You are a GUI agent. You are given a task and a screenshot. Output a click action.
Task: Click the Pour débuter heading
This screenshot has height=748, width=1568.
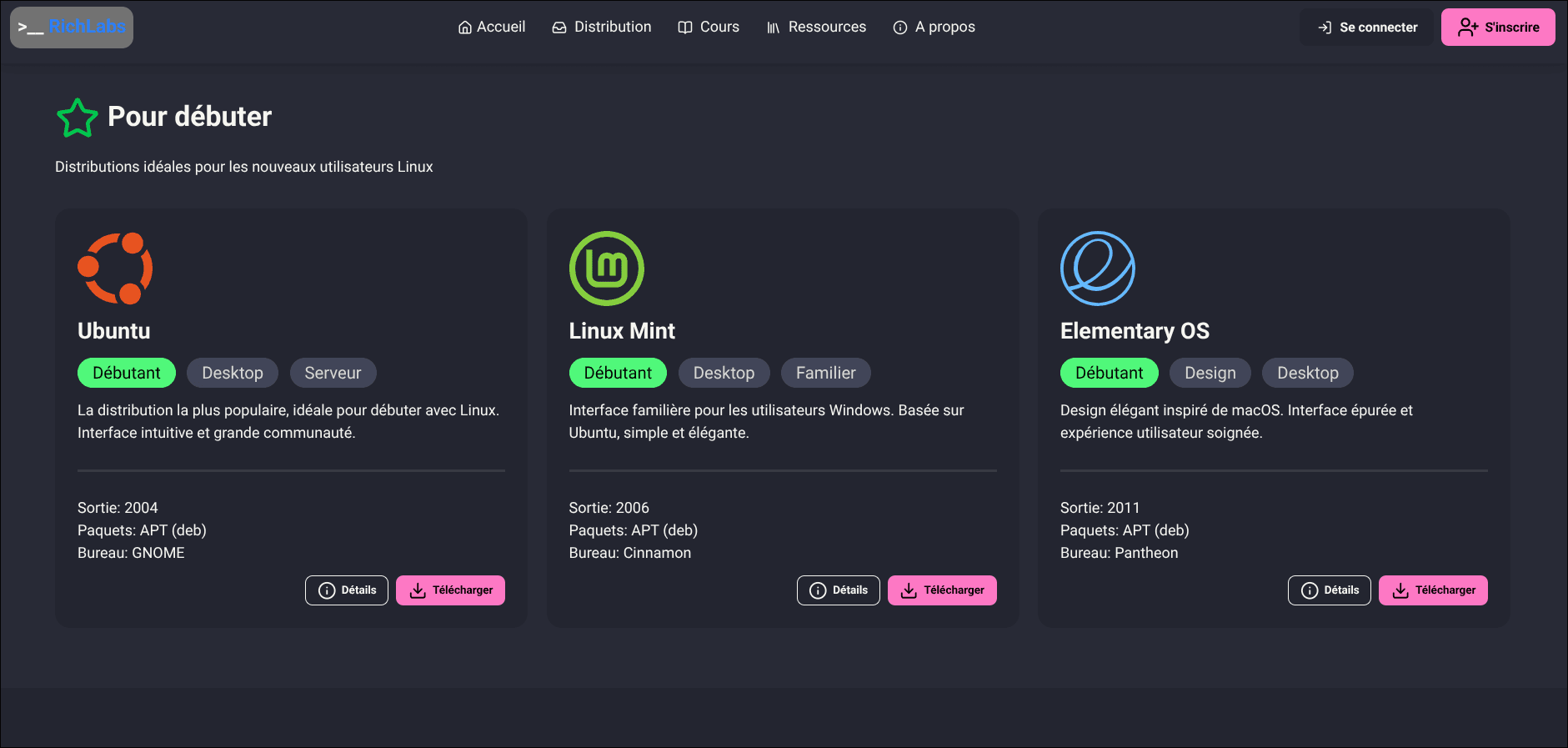[x=190, y=117]
